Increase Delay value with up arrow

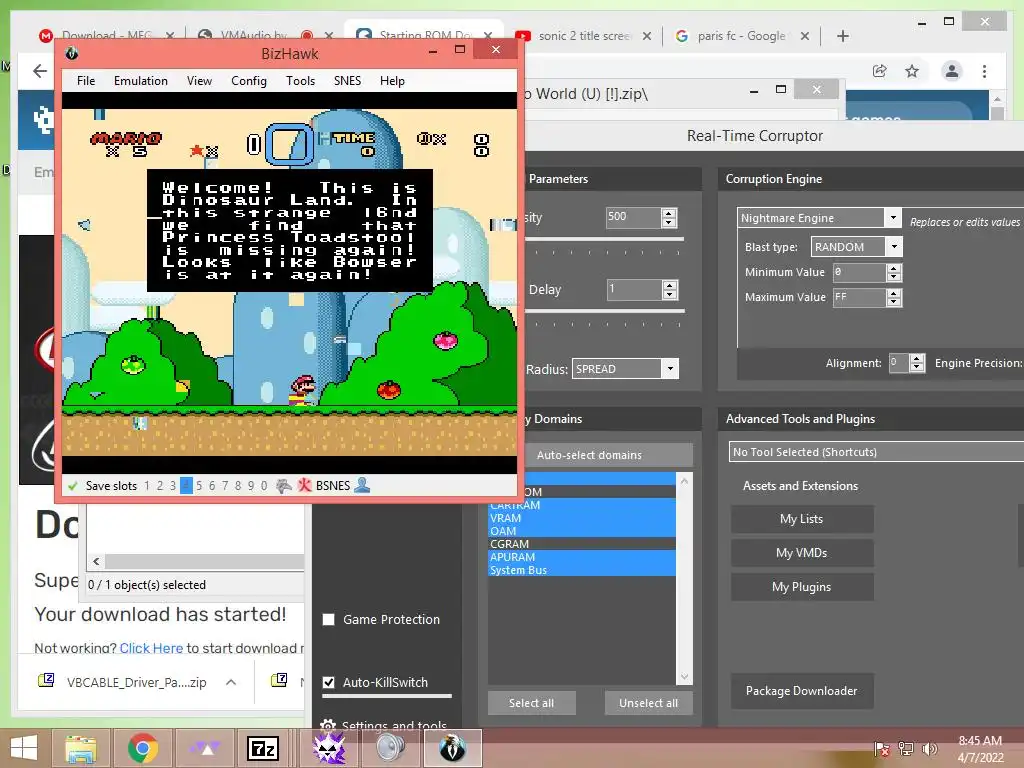point(669,285)
